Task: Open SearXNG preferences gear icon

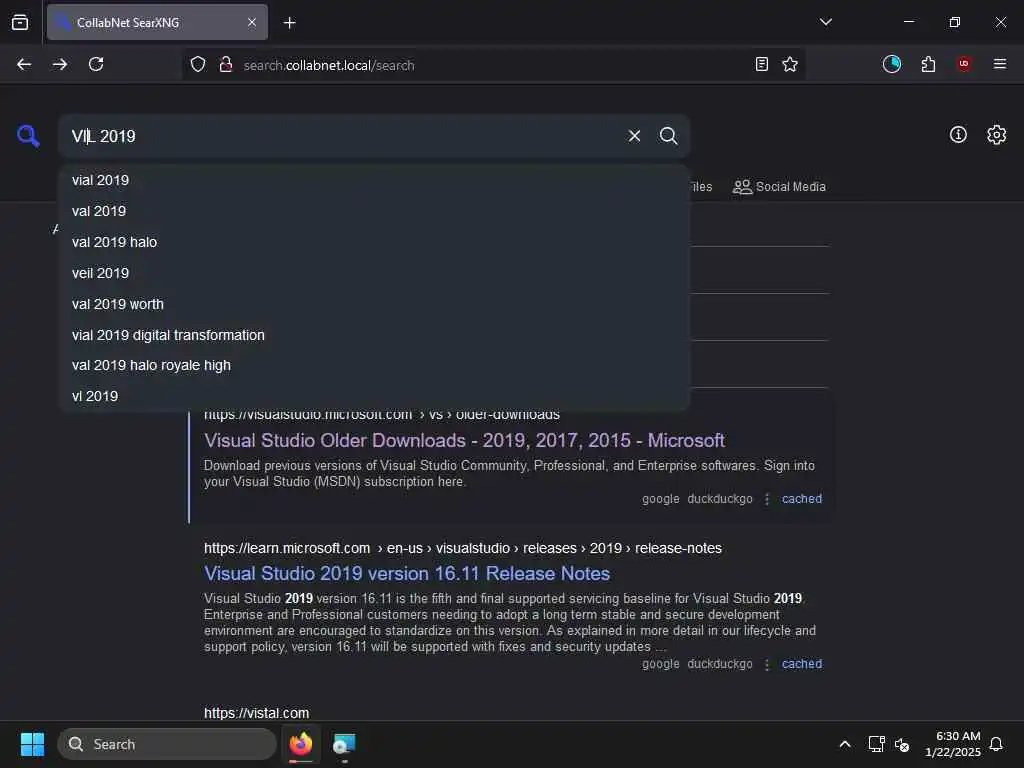Action: [996, 135]
